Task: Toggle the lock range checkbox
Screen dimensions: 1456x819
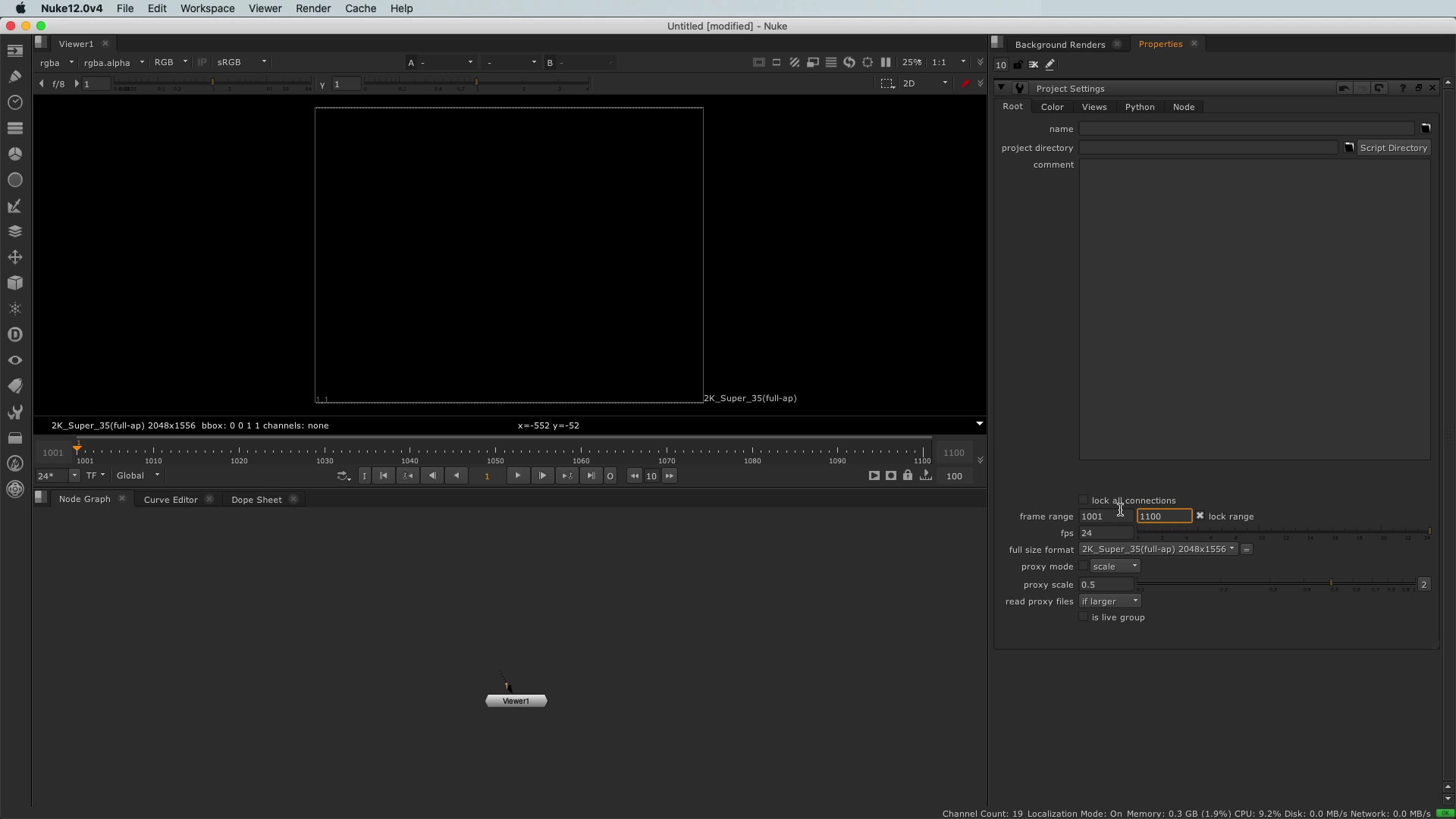Action: coord(1200,516)
